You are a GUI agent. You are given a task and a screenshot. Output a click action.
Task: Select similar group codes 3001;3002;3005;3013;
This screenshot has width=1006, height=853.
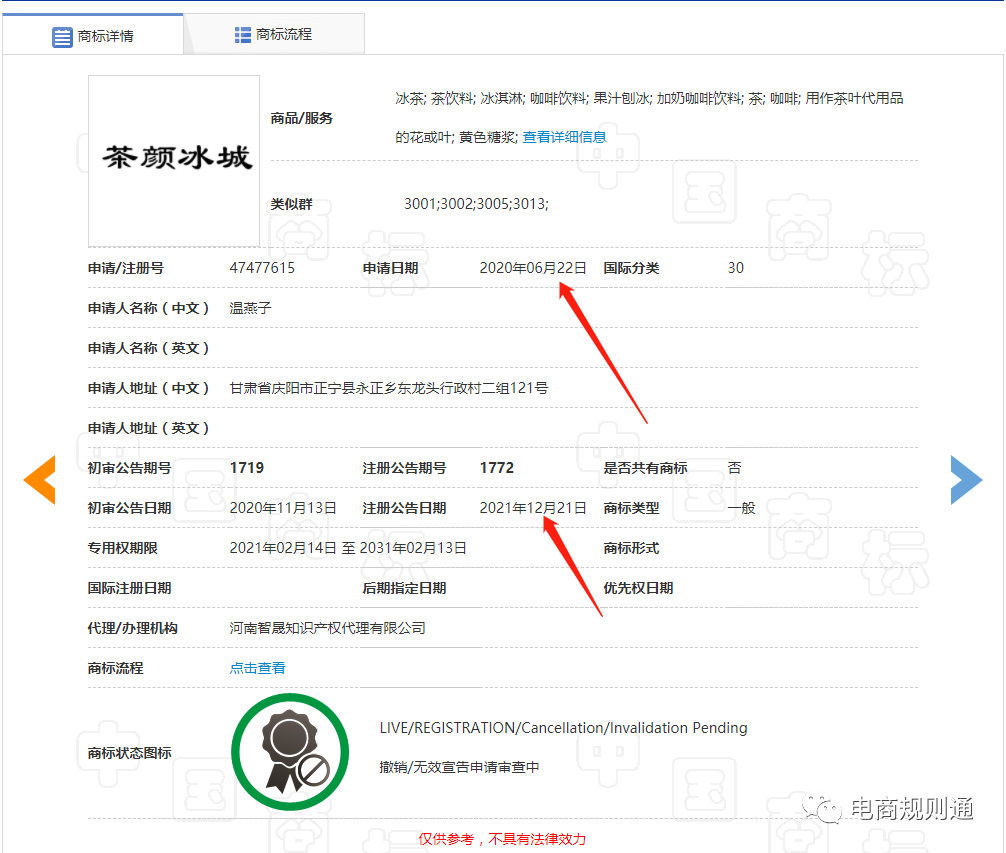[x=476, y=203]
